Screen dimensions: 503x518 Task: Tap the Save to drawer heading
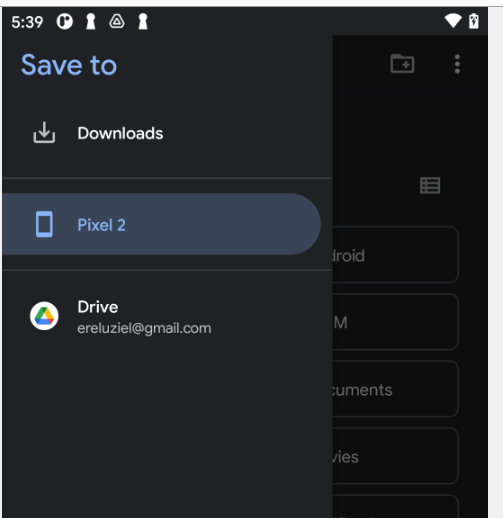click(69, 65)
